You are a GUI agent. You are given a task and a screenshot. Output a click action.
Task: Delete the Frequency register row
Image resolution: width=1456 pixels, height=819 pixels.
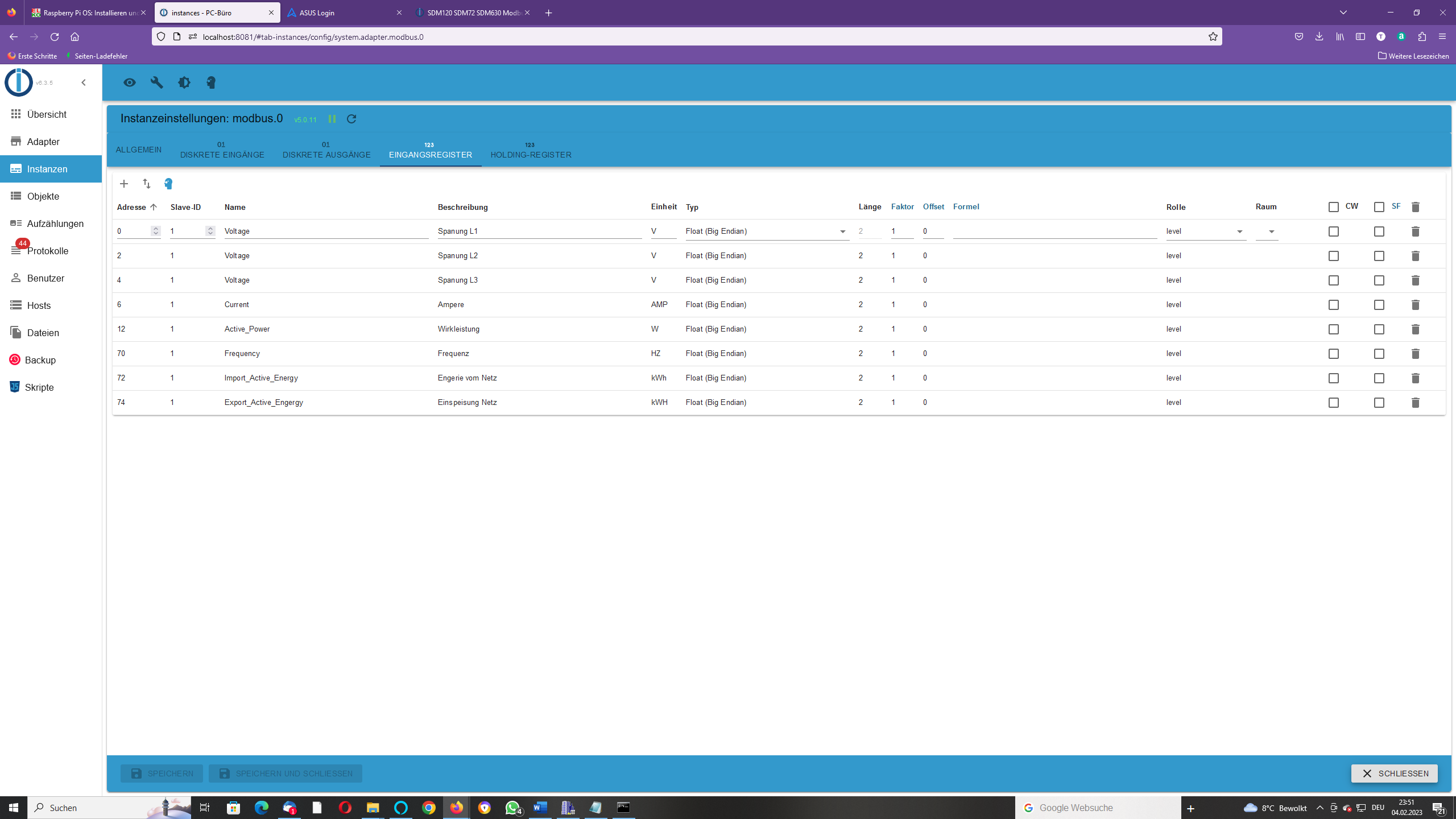coord(1416,354)
